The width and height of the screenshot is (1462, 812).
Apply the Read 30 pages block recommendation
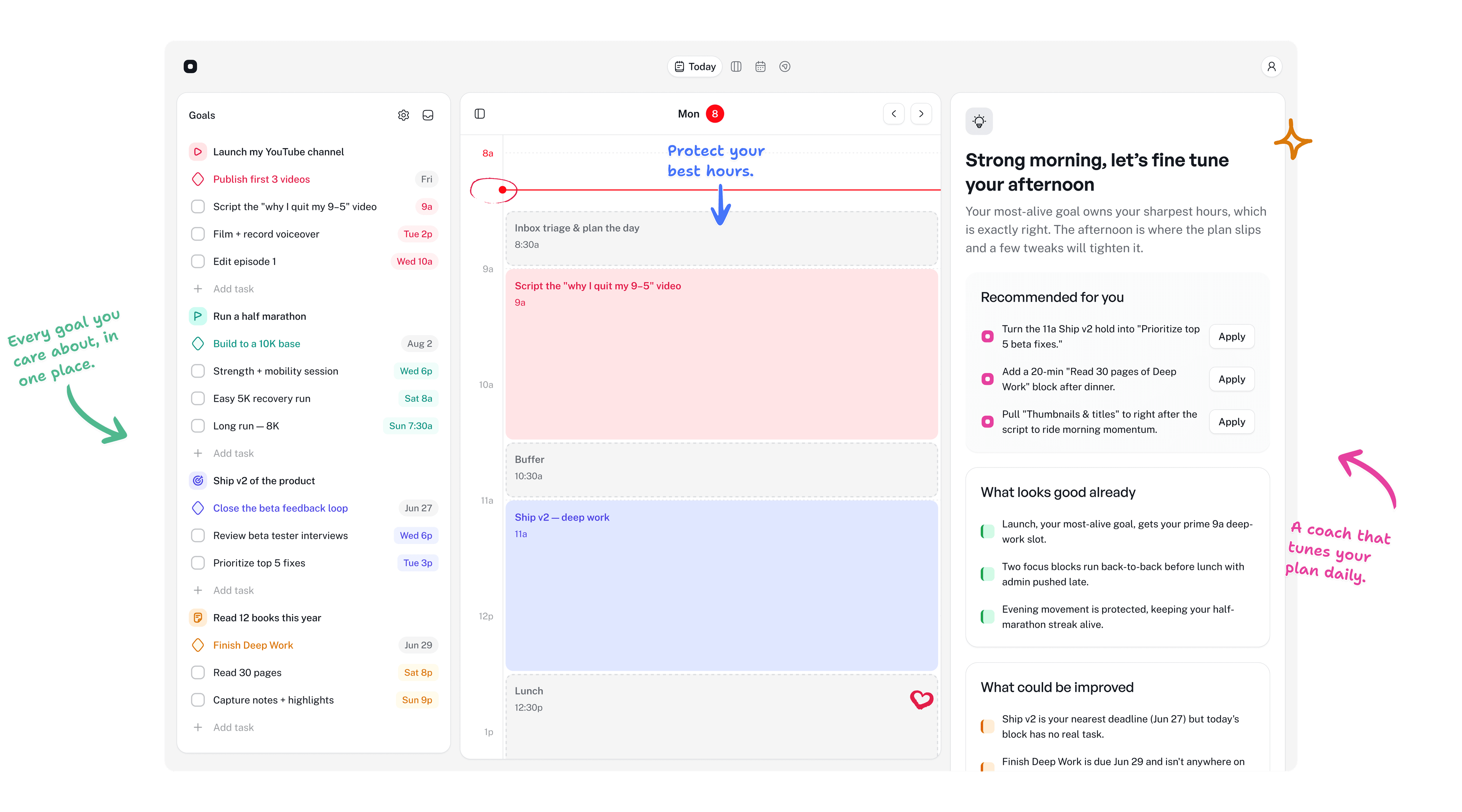tap(1232, 379)
